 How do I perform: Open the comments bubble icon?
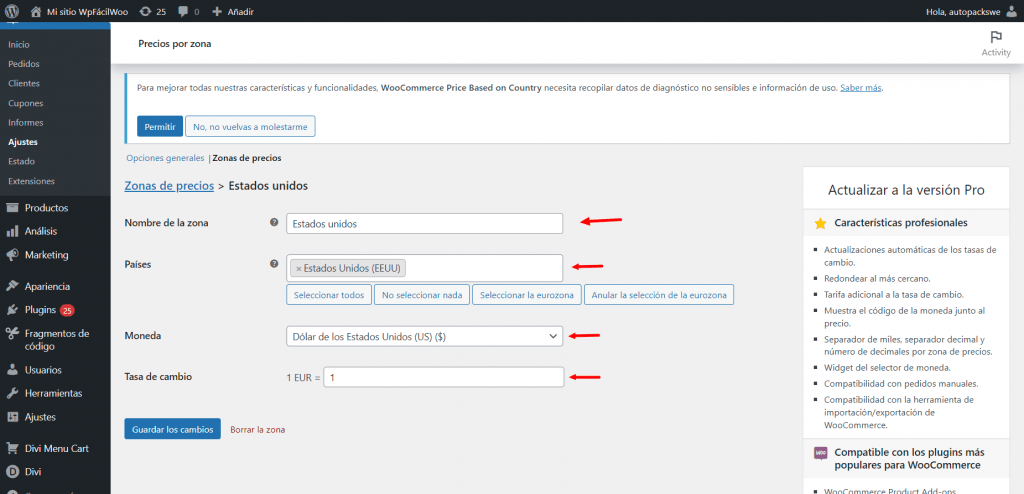pos(183,11)
